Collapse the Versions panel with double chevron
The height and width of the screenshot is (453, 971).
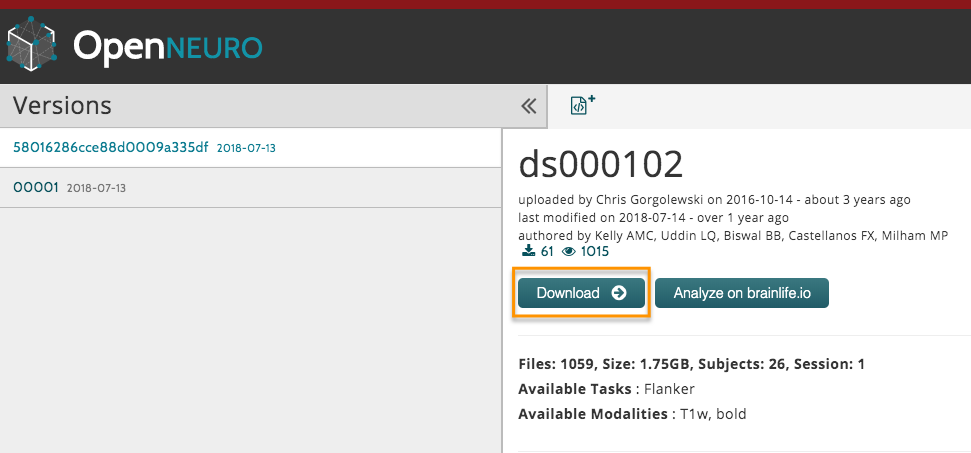[x=528, y=106]
